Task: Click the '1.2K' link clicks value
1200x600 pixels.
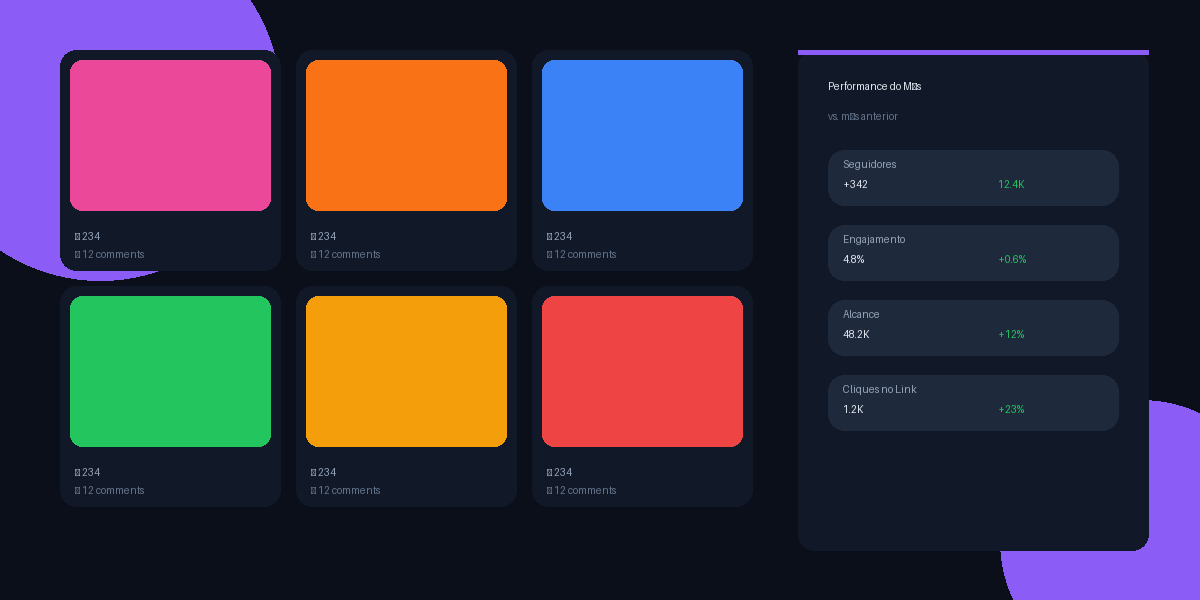Action: (x=853, y=409)
